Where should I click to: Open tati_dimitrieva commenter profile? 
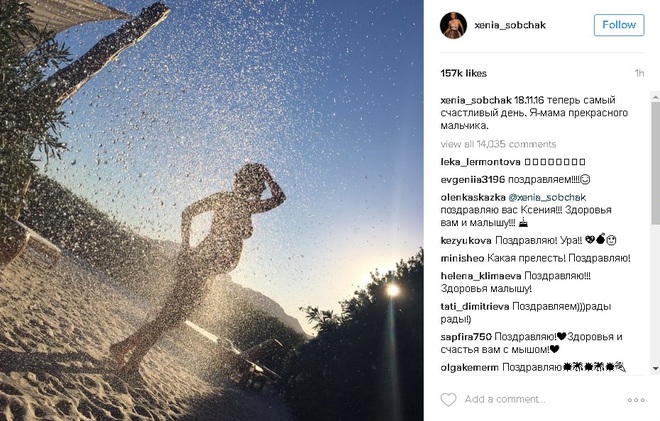pyautogui.click(x=475, y=306)
